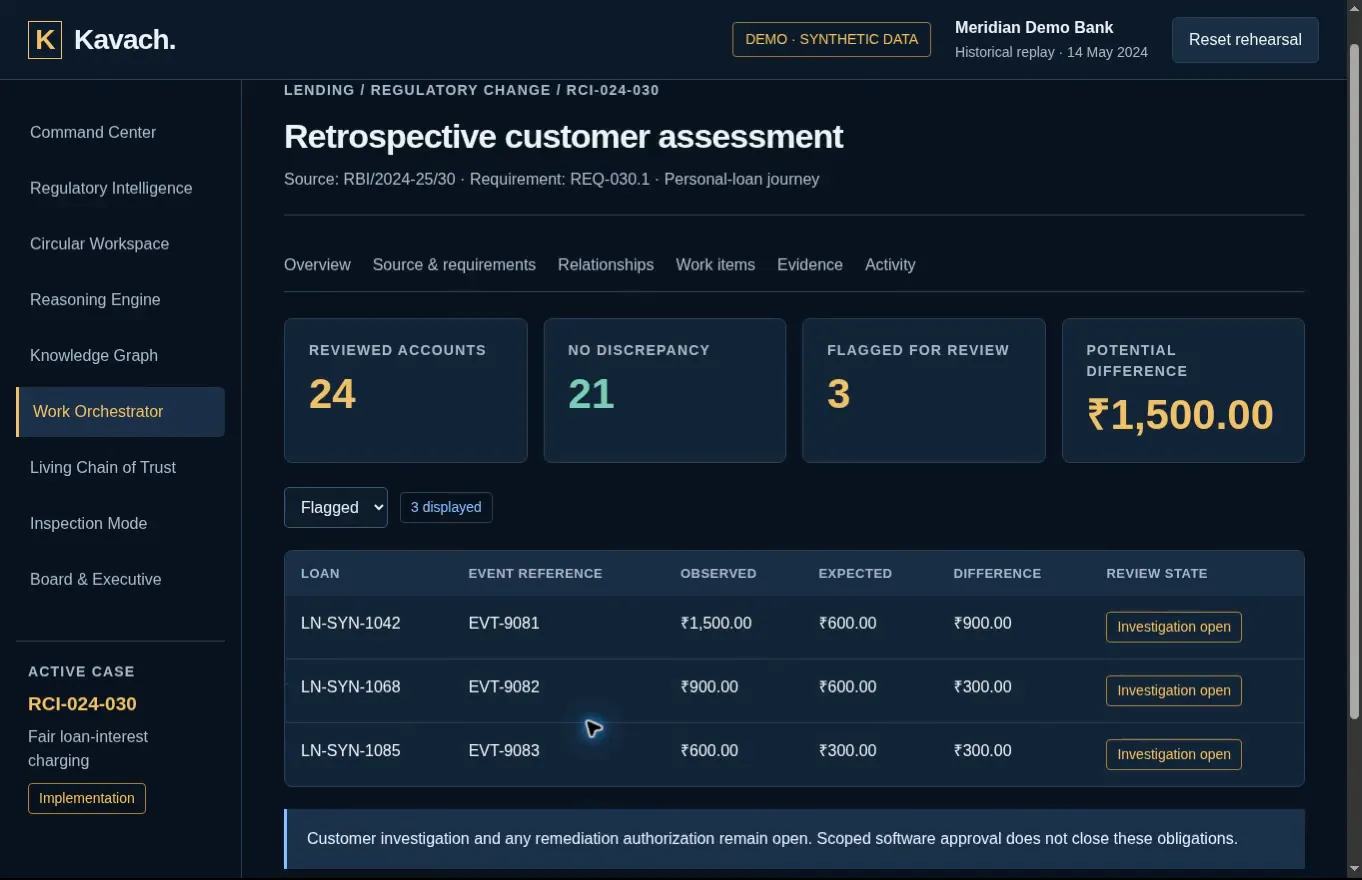Click the Difference column header
Viewport: 1362px width, 880px height.
pos(997,574)
